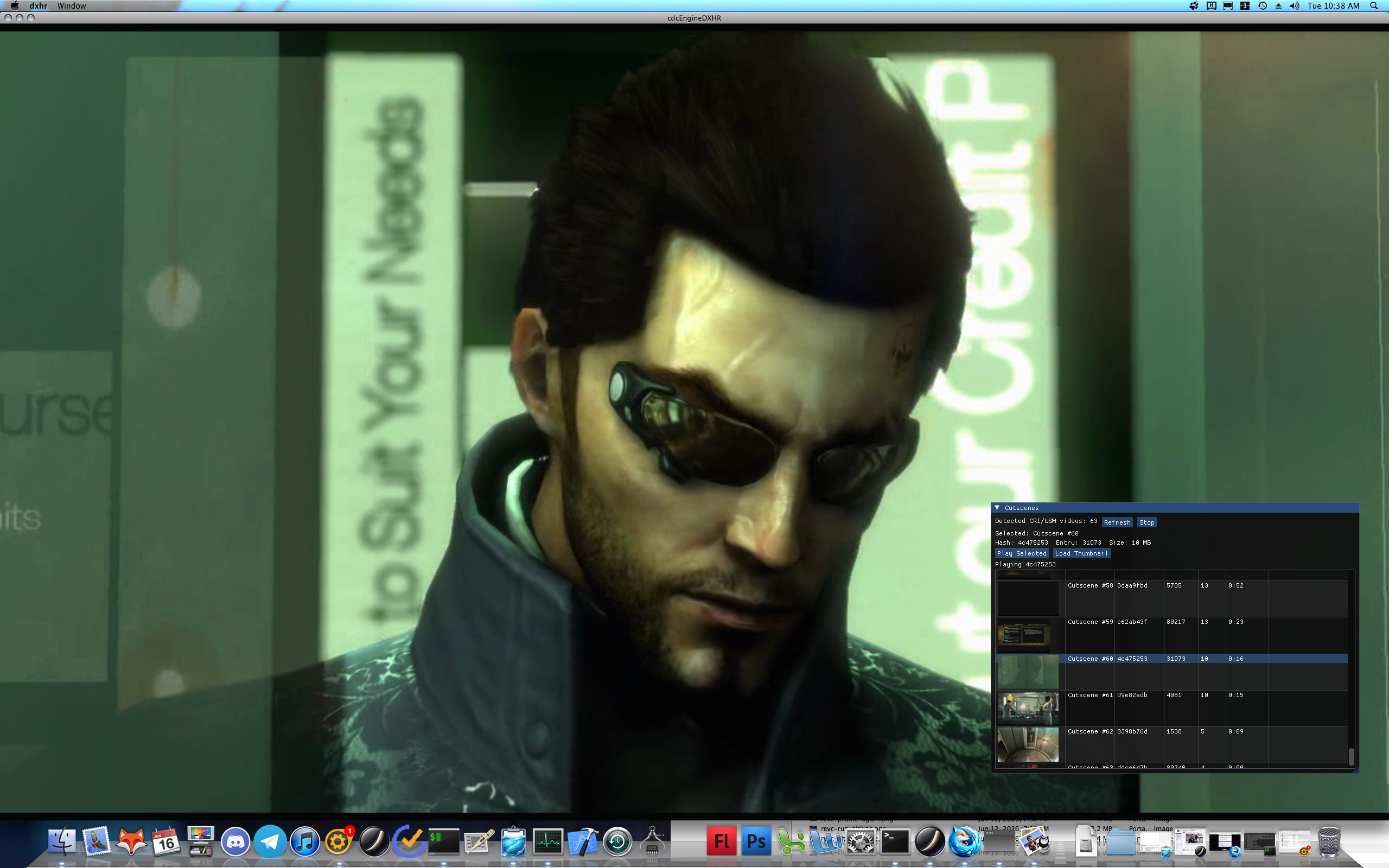Open Terminal from the Dock
The width and height of the screenshot is (1389, 868).
click(x=895, y=842)
